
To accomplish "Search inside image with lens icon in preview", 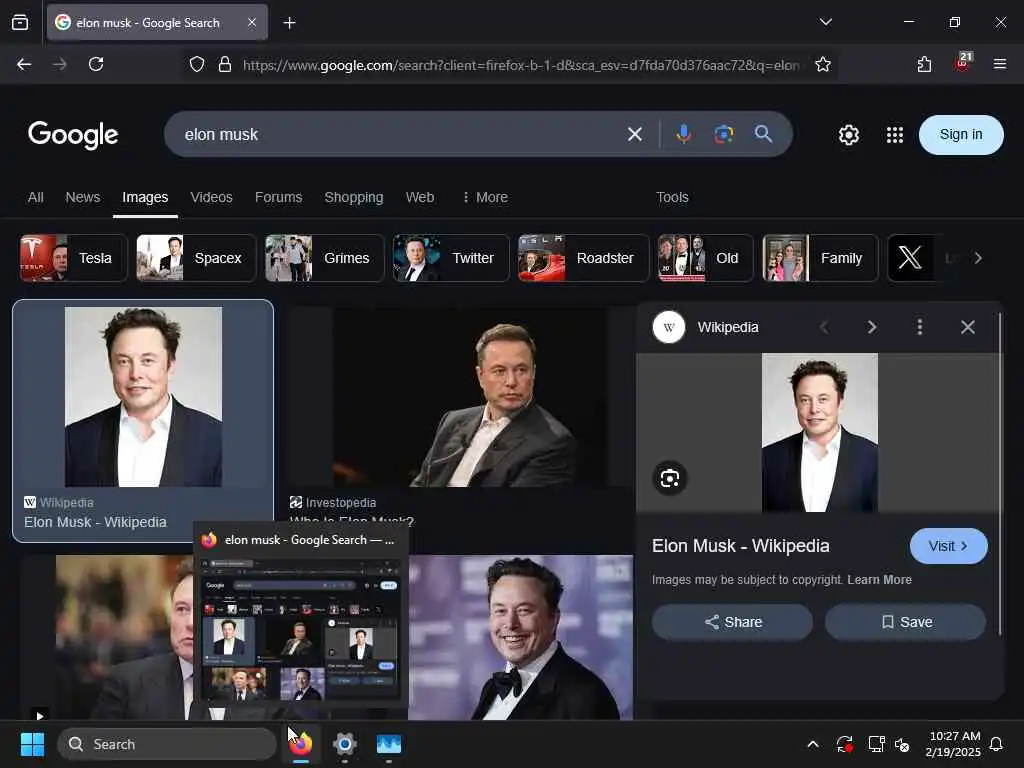I will point(669,478).
